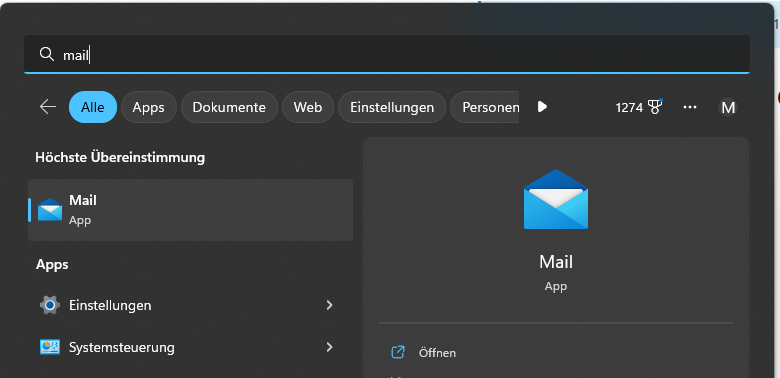Click the large Mail icon in preview pane
The height and width of the screenshot is (378, 780).
(x=556, y=199)
